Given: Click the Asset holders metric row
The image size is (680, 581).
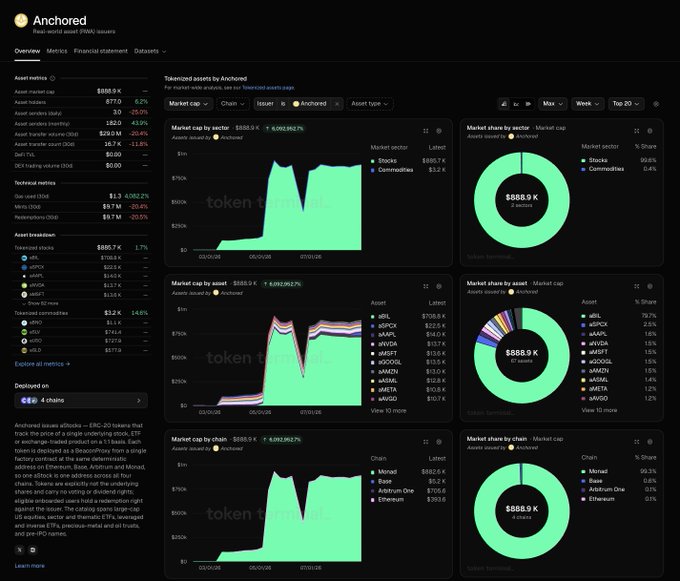Looking at the screenshot, I should [81, 102].
